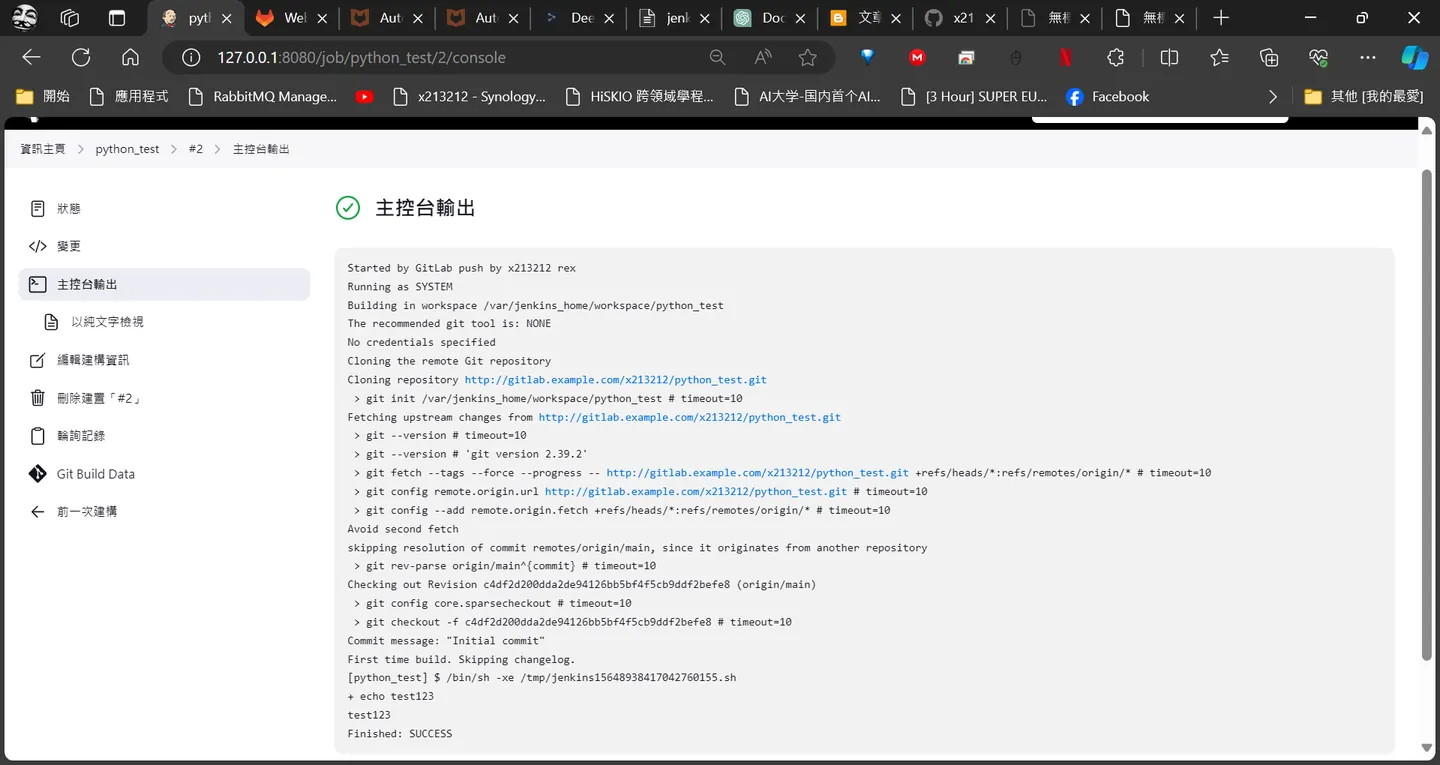Open the browser extensions puzzle icon

coord(1116,58)
